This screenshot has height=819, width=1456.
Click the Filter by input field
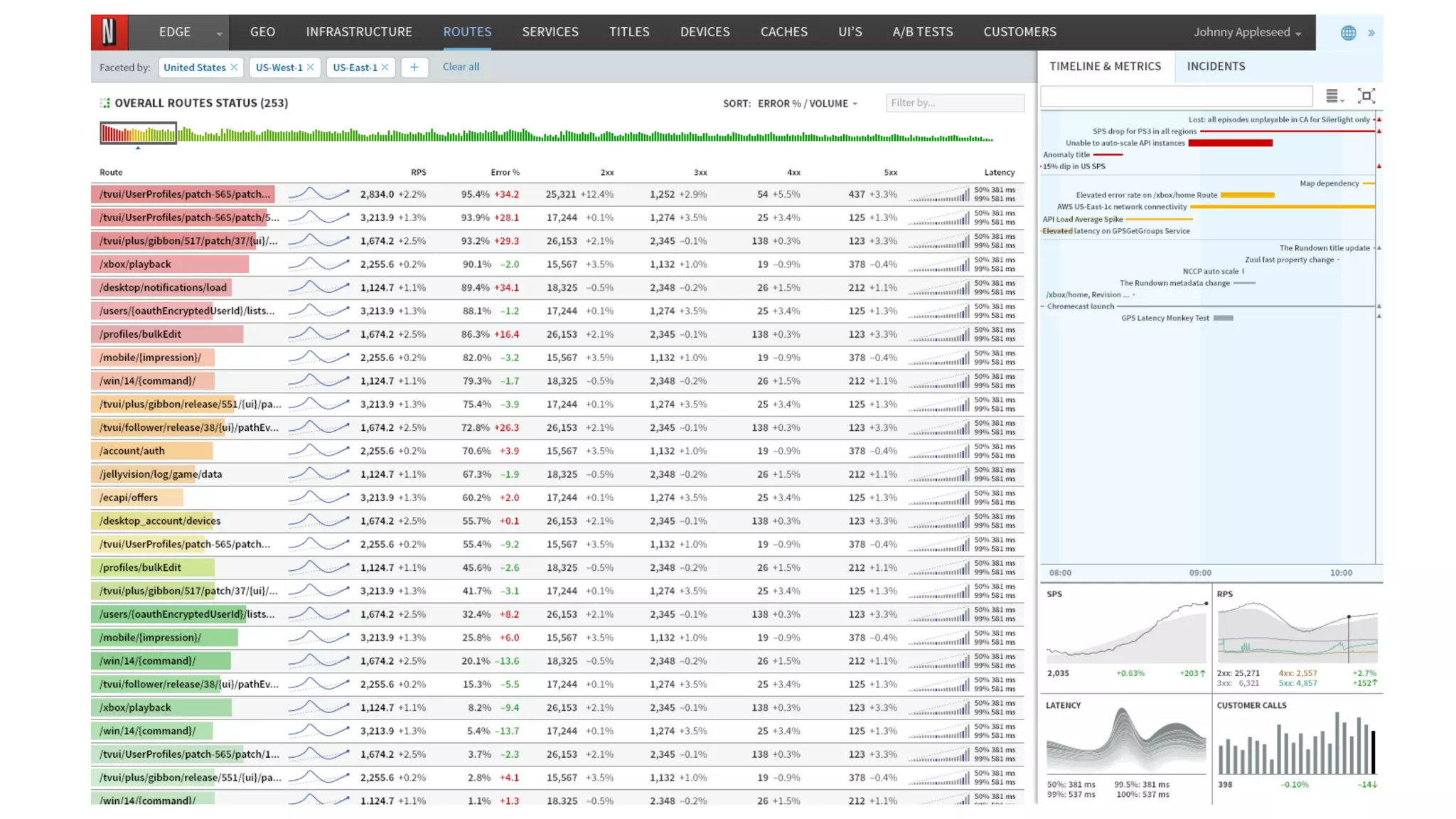click(954, 103)
